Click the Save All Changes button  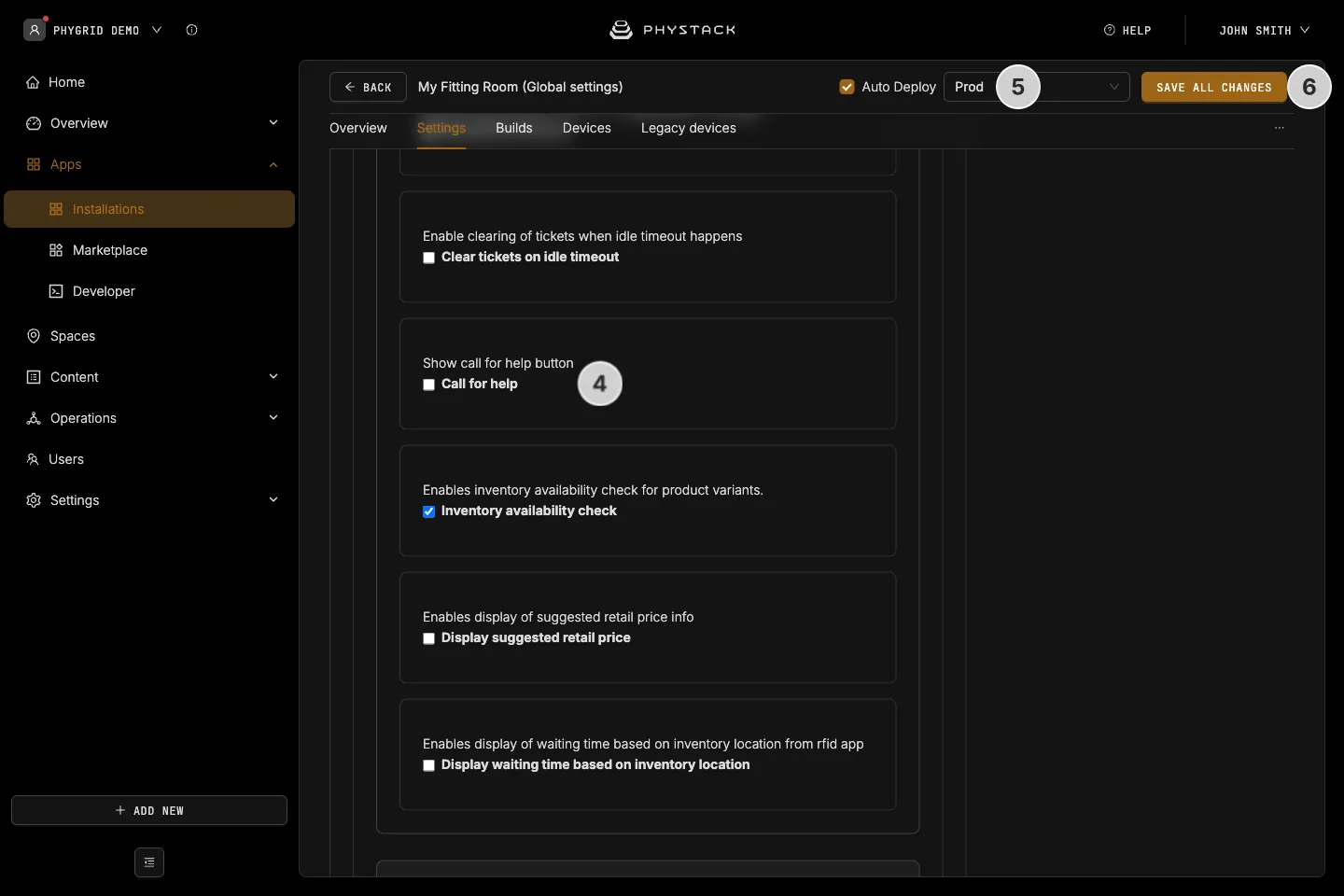point(1214,87)
